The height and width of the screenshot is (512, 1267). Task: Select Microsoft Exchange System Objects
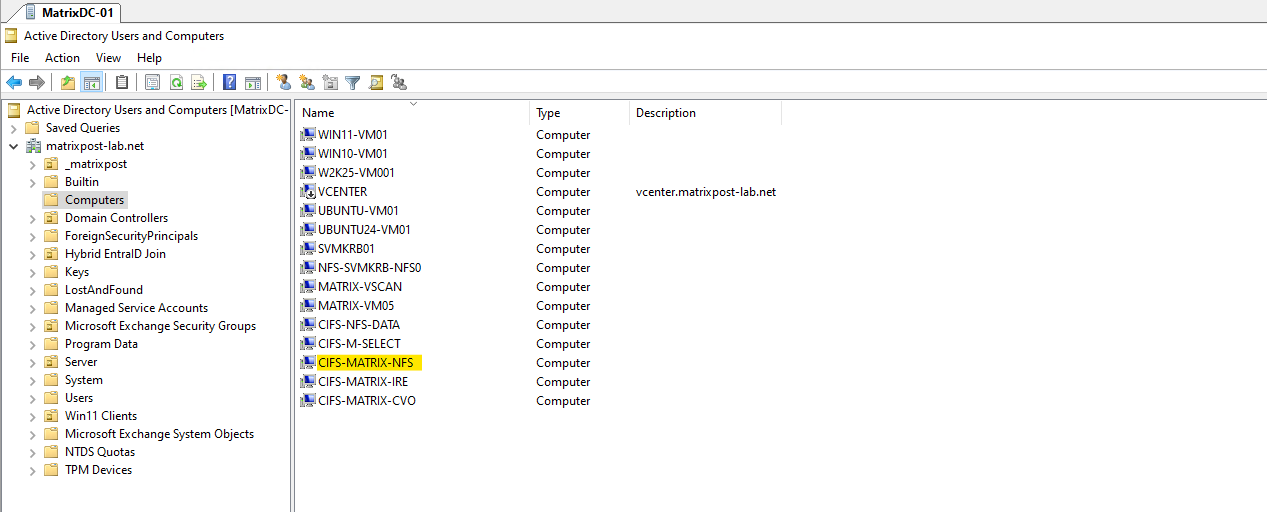(x=159, y=434)
